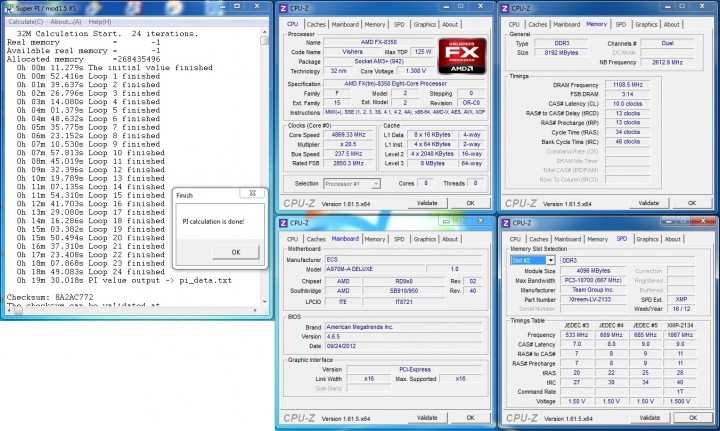Confirm the 'PI calculation is done!' dialog with OK

(236, 252)
